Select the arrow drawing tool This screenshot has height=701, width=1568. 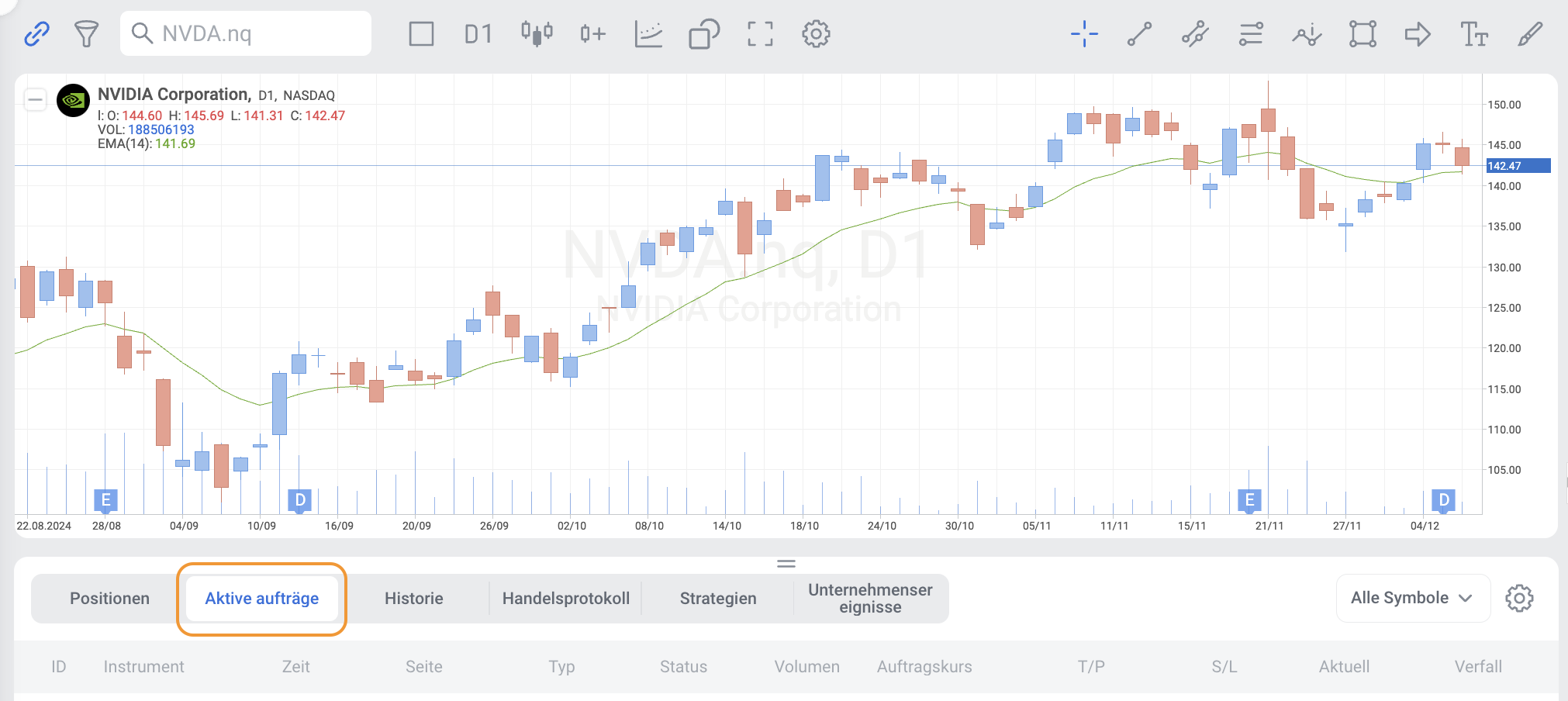[x=1418, y=34]
